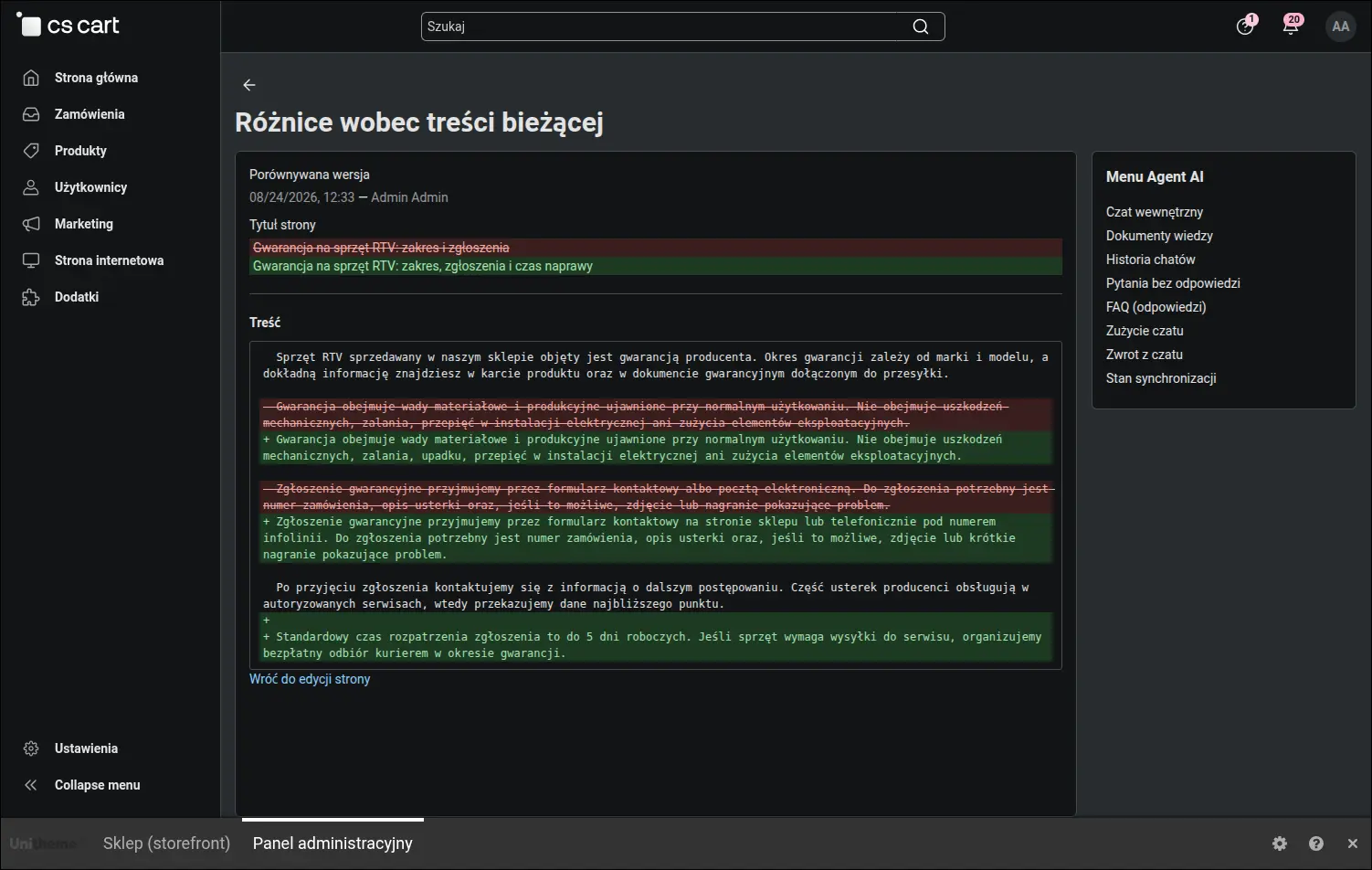Click the Collapse menu double-chevron icon
Image resolution: width=1372 pixels, height=870 pixels.
(31, 785)
